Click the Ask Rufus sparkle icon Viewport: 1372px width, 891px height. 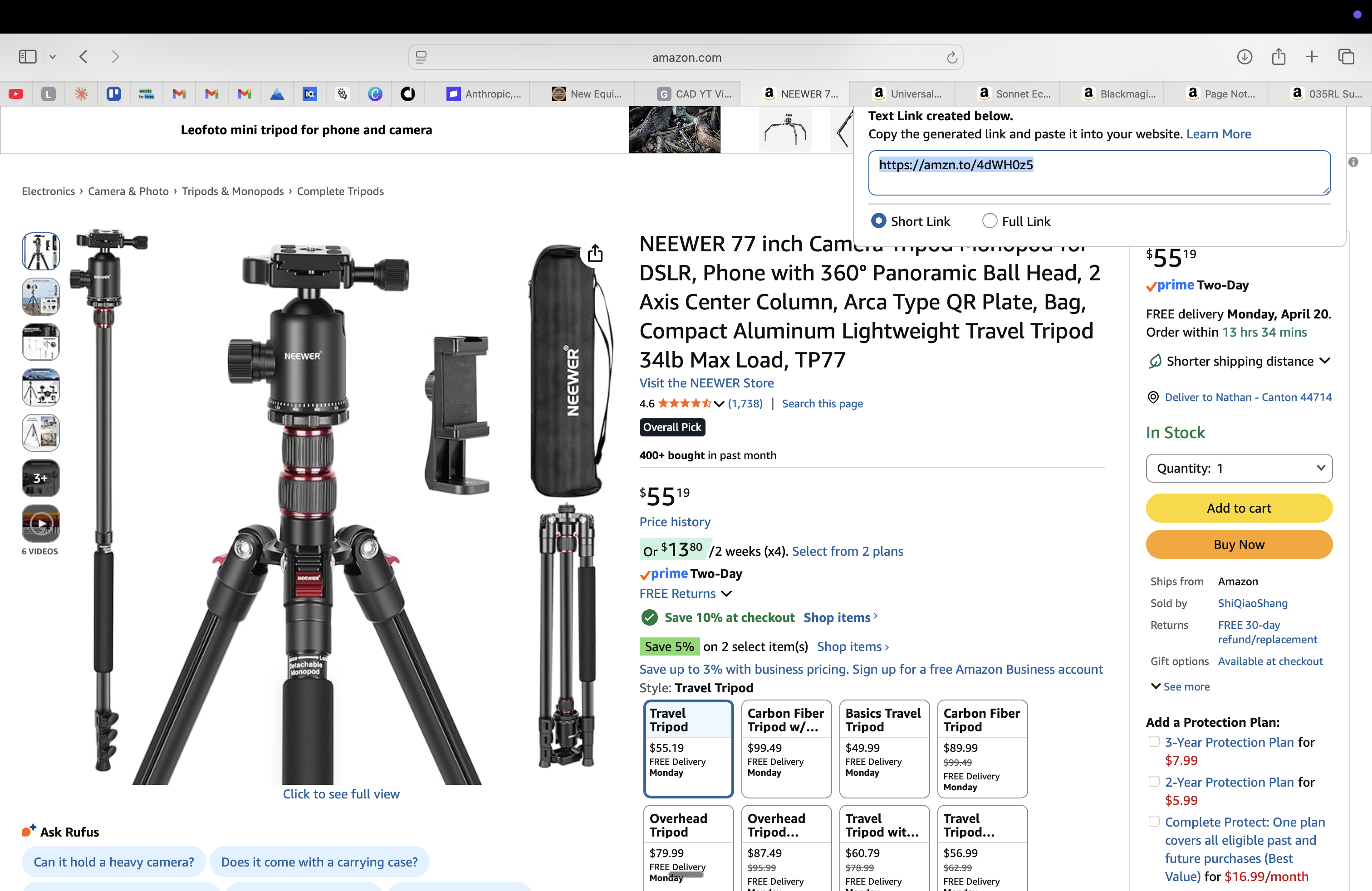tap(29, 831)
